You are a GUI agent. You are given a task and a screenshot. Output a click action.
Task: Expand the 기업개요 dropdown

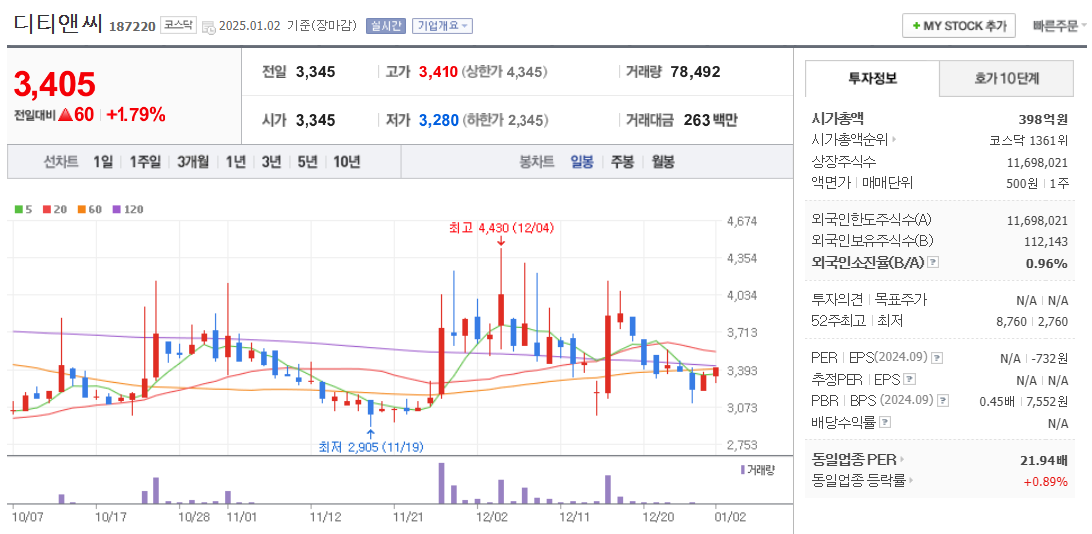click(442, 26)
